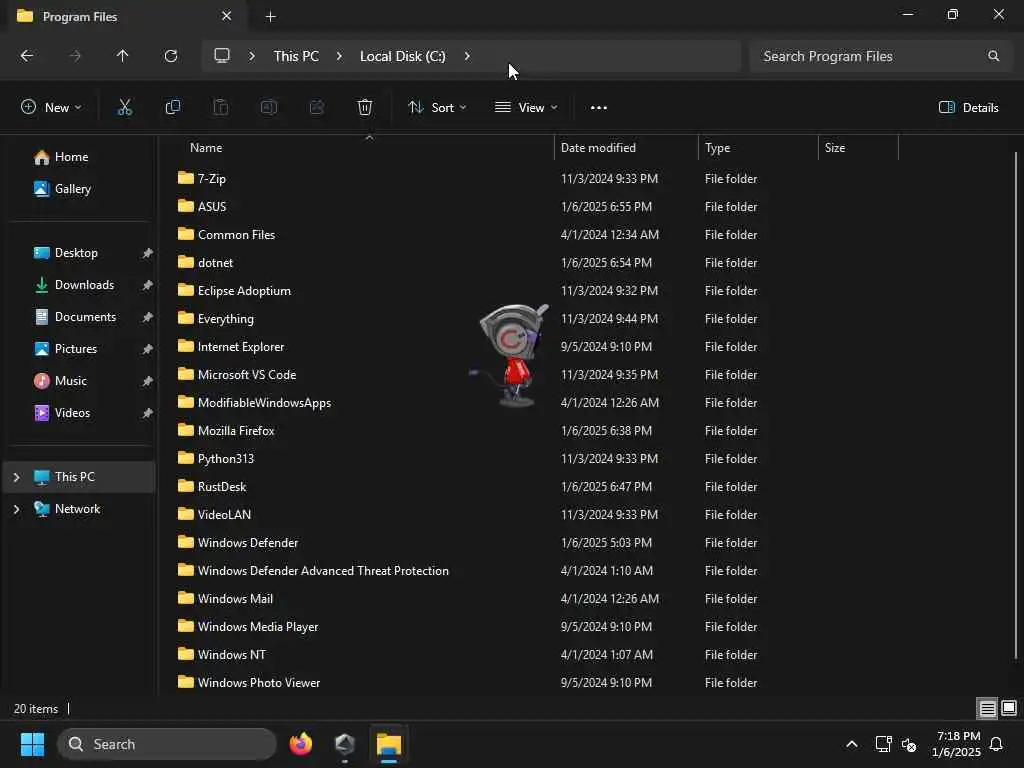Open Music in sidebar
The width and height of the screenshot is (1024, 768).
pos(71,381)
